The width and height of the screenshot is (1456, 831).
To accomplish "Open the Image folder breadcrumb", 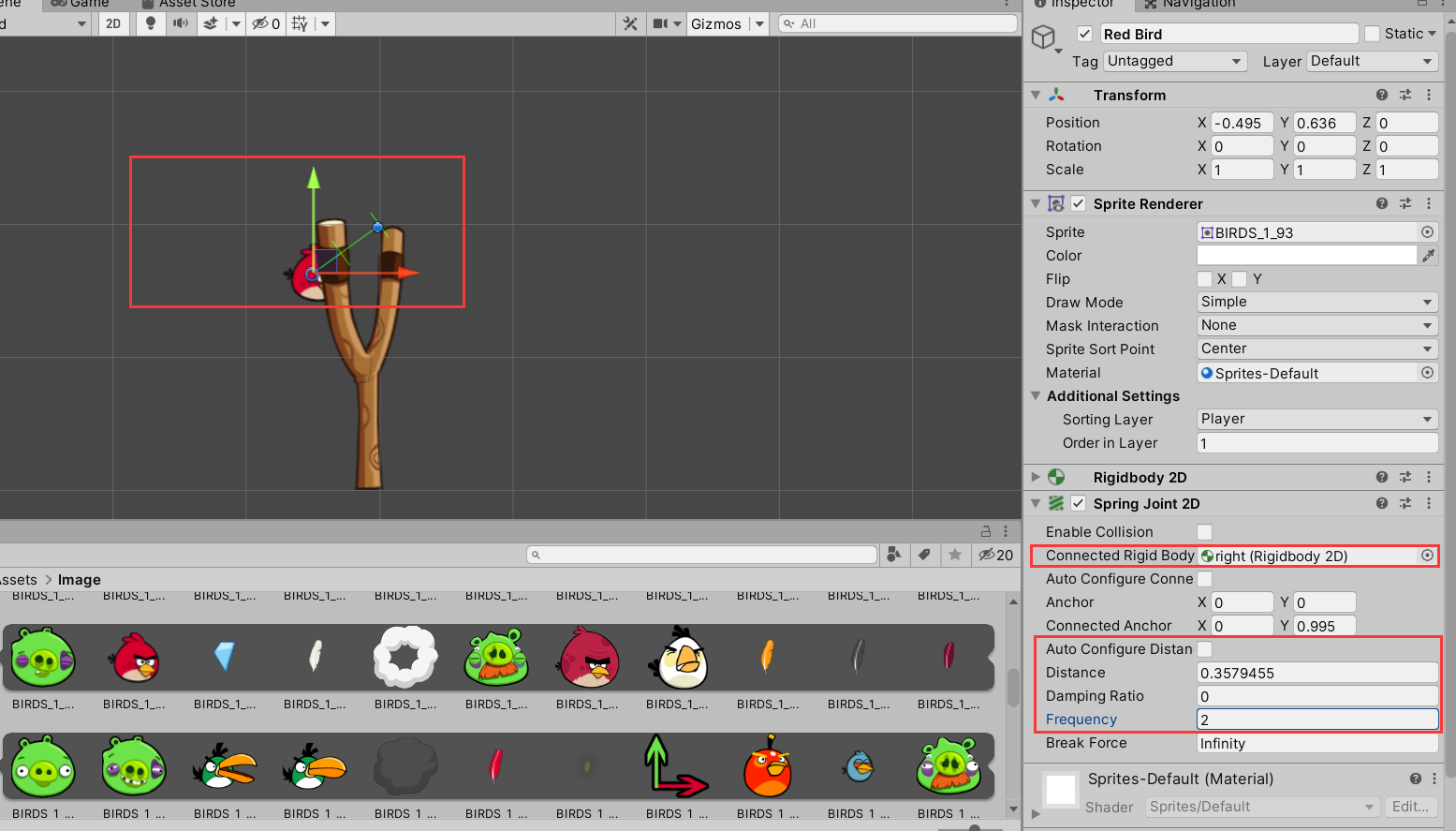I will (x=79, y=580).
